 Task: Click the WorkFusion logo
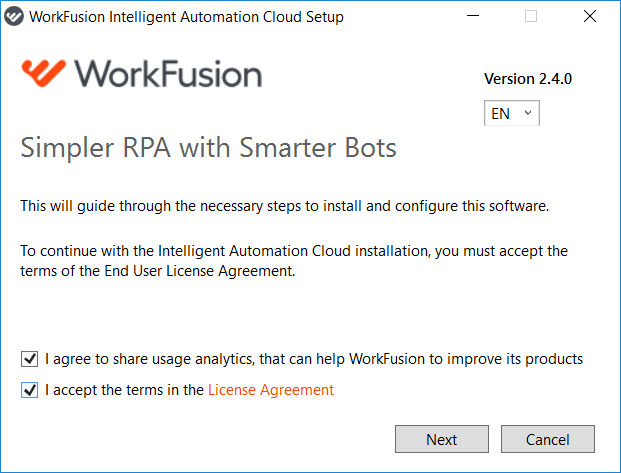coord(142,74)
